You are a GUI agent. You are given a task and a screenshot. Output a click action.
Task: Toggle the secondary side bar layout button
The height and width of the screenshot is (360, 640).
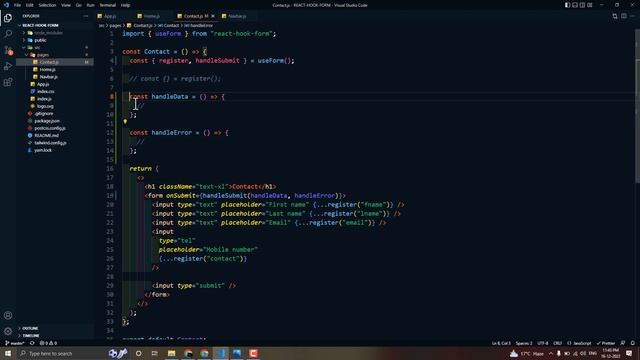click(582, 5)
